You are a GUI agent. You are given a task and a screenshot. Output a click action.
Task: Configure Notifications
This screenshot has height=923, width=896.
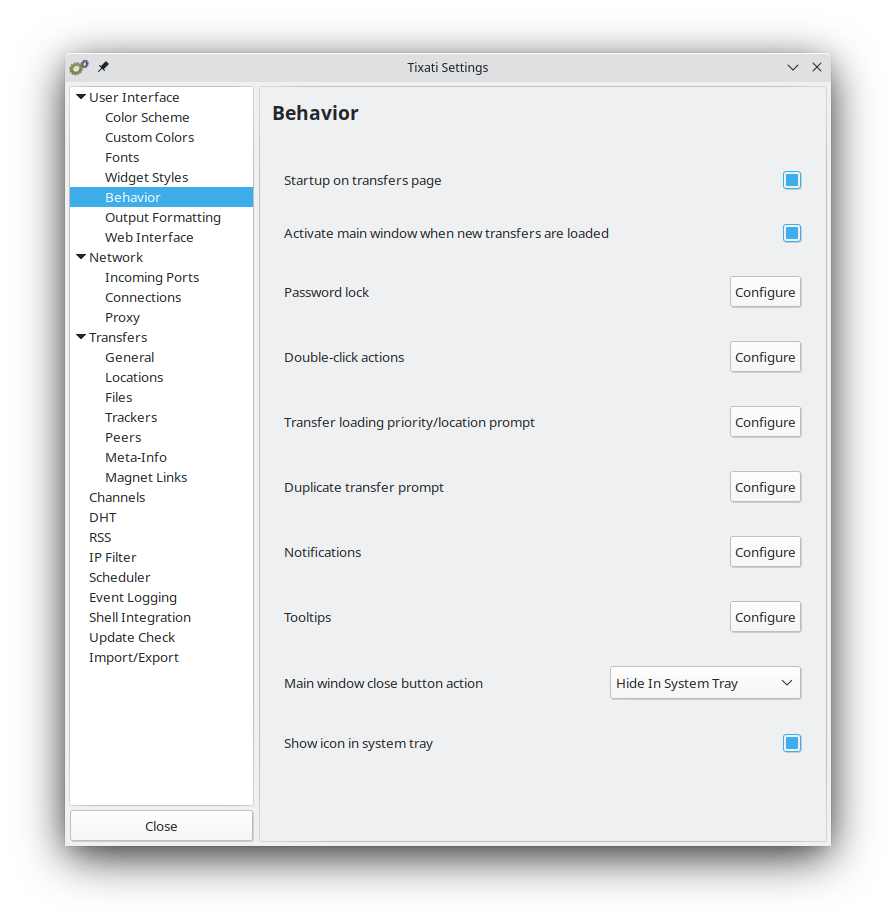[765, 552]
